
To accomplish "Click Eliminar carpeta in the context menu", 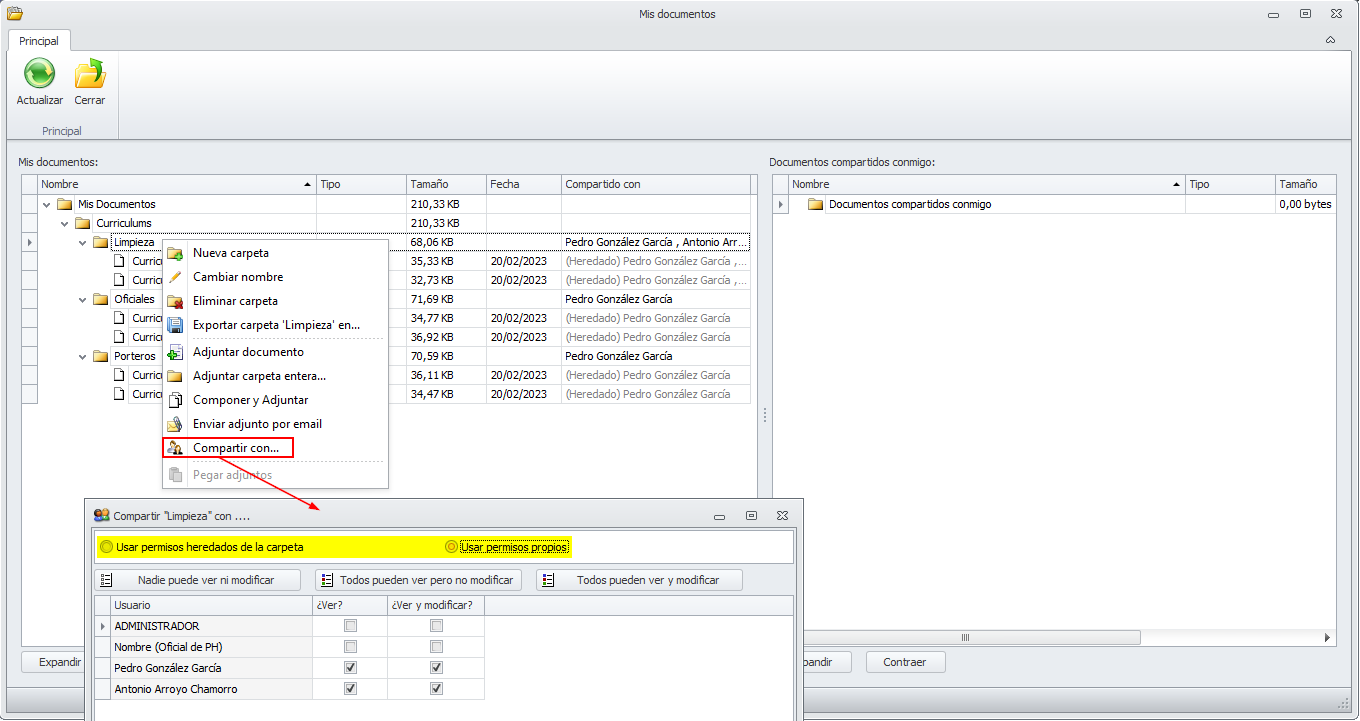I will [235, 301].
